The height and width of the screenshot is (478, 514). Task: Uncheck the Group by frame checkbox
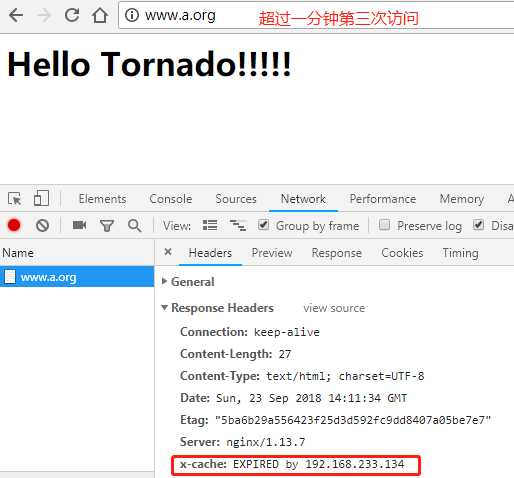[263, 225]
